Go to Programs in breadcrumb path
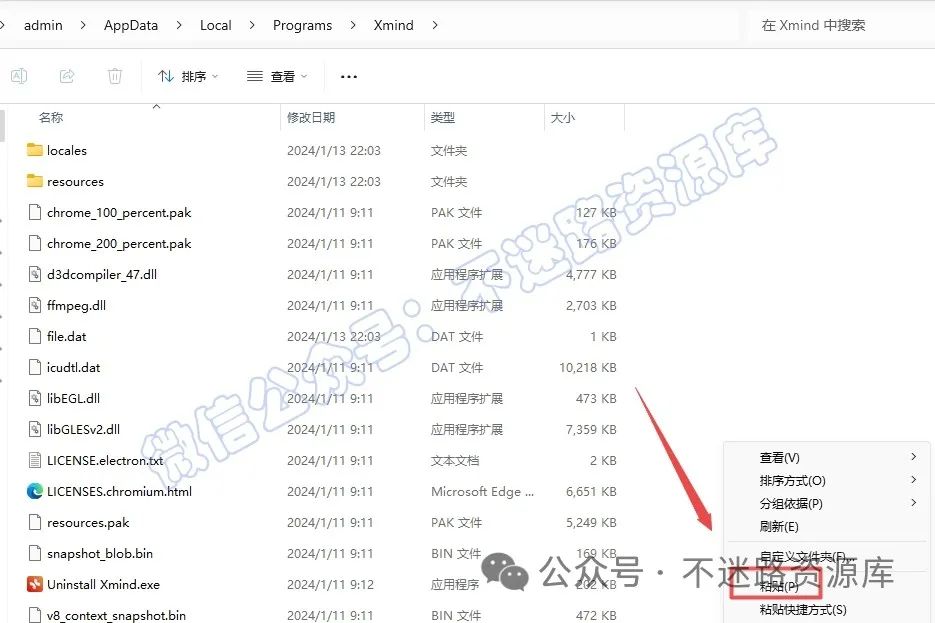935x623 pixels. coord(302,25)
